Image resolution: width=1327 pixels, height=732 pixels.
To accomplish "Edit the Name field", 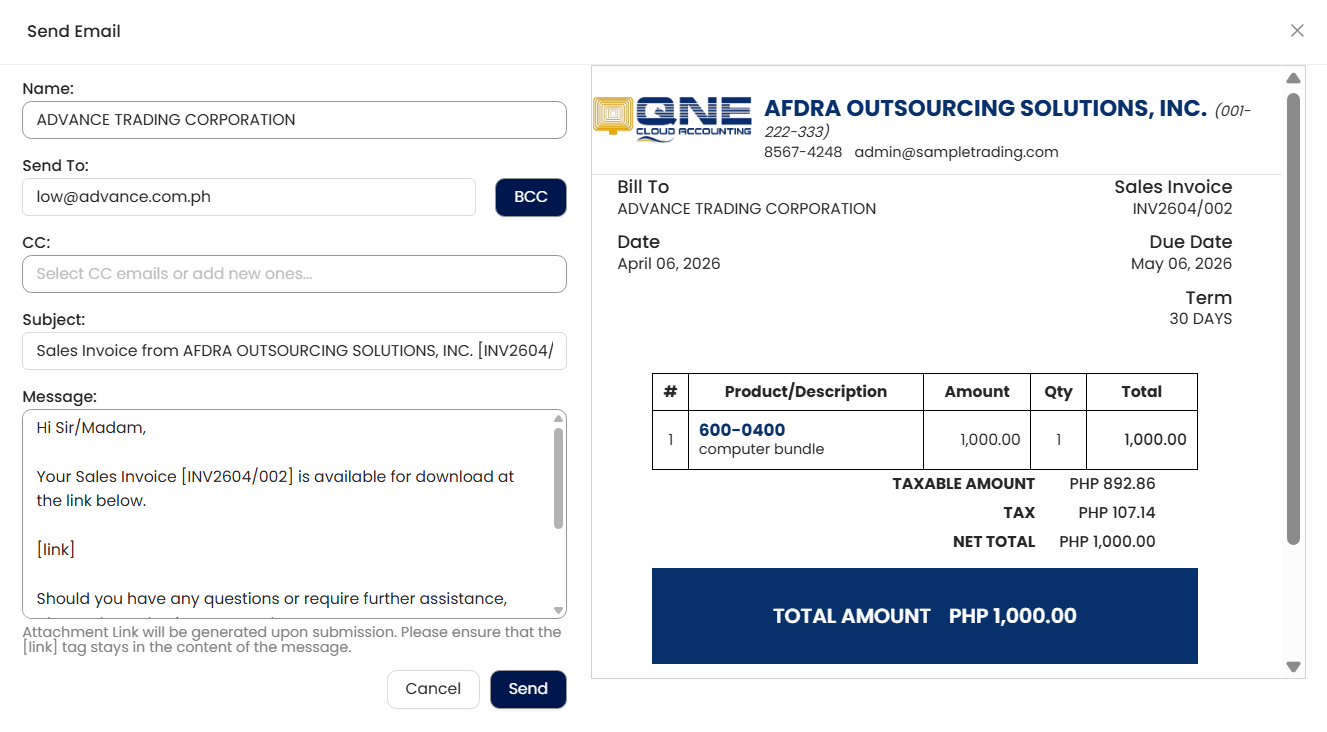I will point(294,120).
